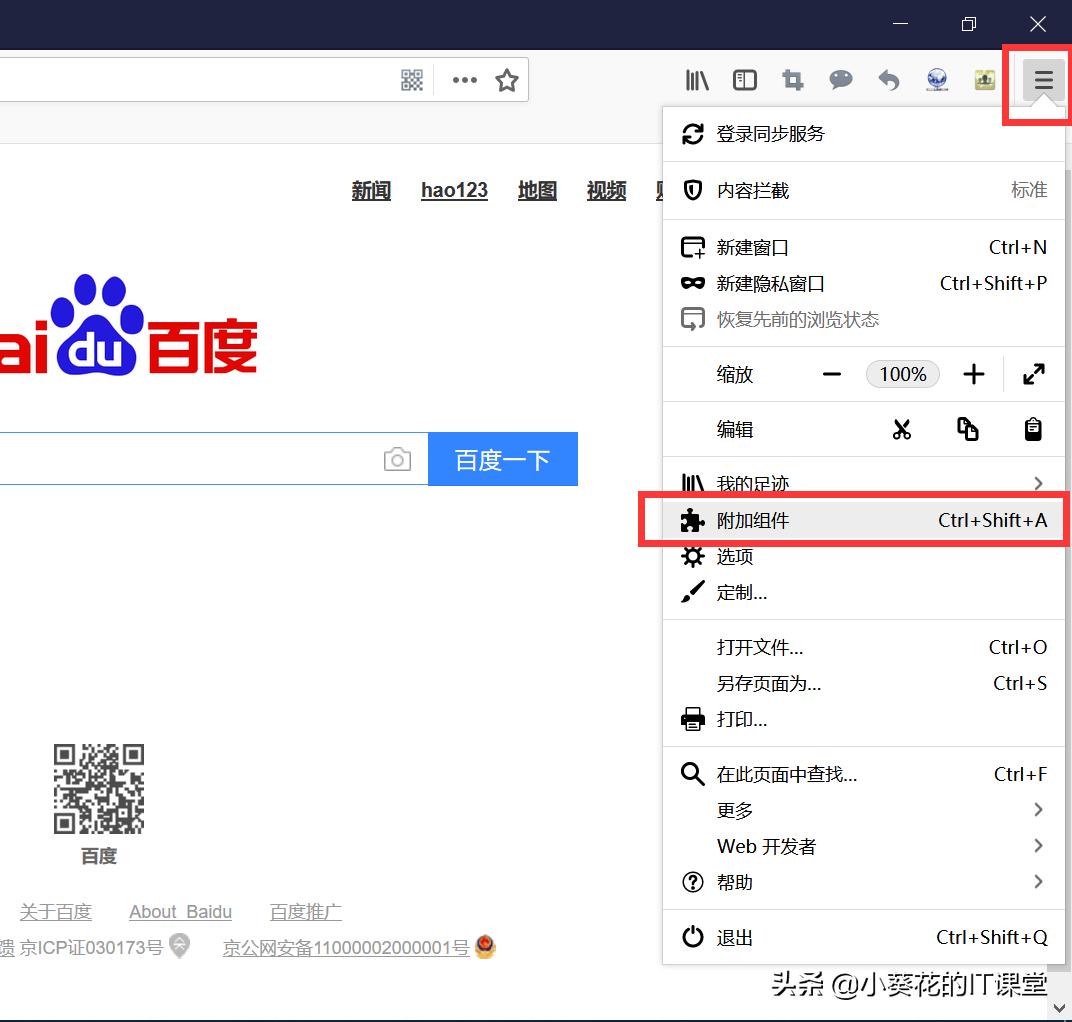The width and height of the screenshot is (1072, 1022).
Task: Click the scissors cut icon in Edit row
Action: (x=902, y=429)
